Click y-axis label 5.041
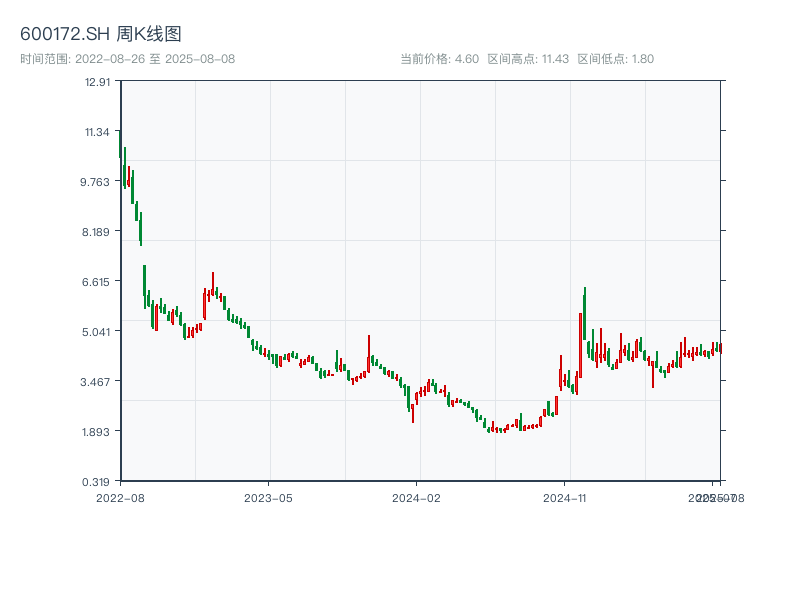This screenshot has height=600, width=800. (95, 332)
